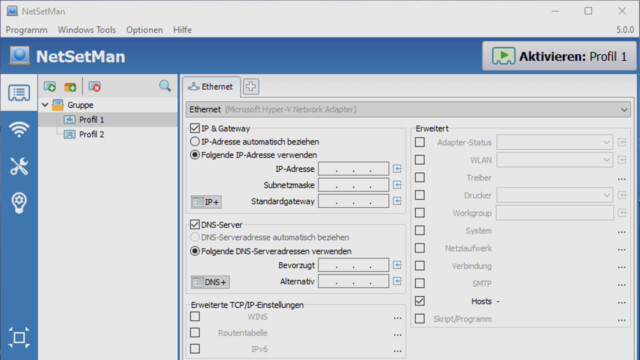The width and height of the screenshot is (640, 360).
Task: Get current Adapter-Status via arrow icon
Action: (622, 142)
